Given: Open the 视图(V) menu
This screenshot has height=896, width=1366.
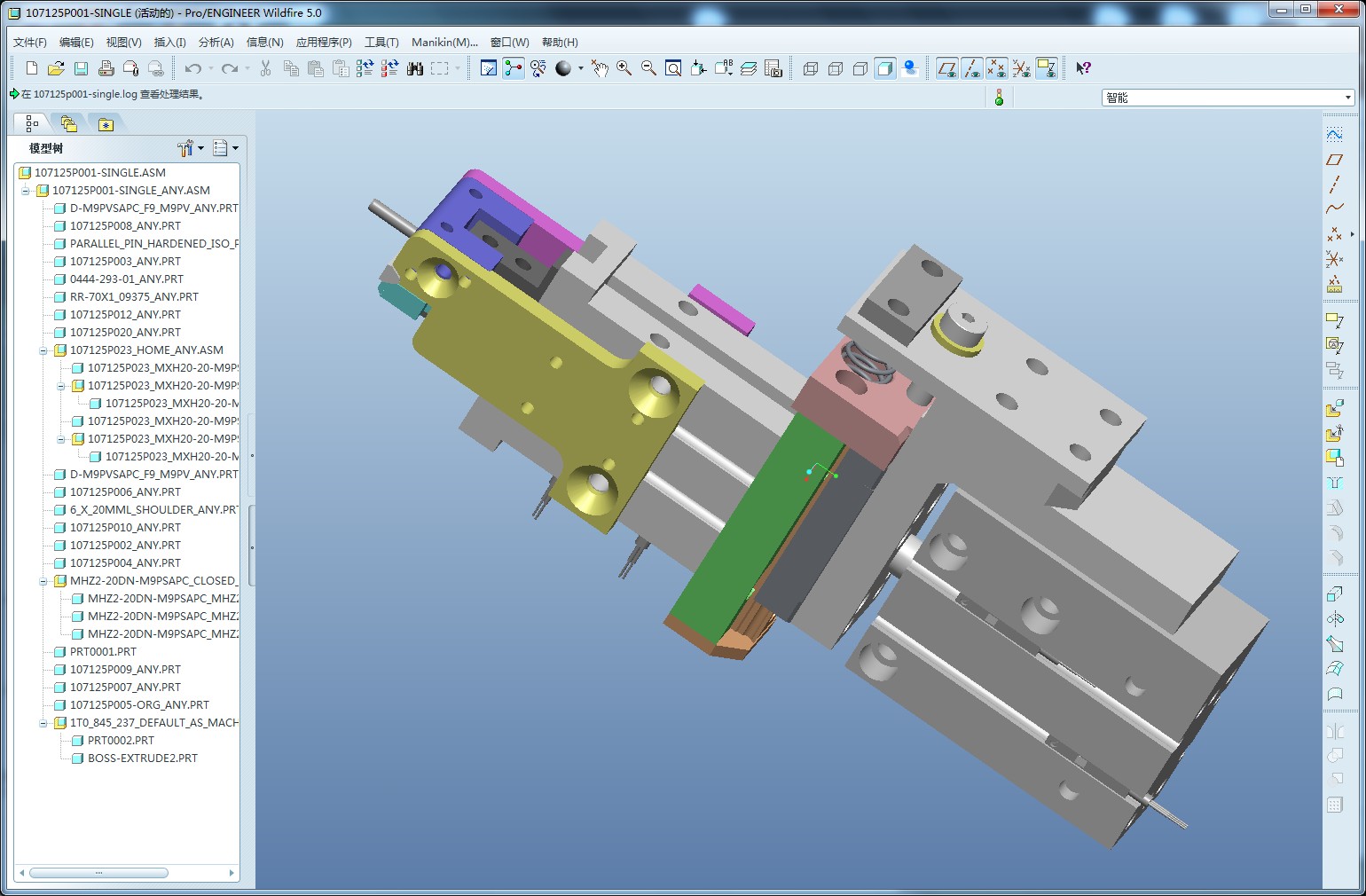Looking at the screenshot, I should [x=123, y=42].
